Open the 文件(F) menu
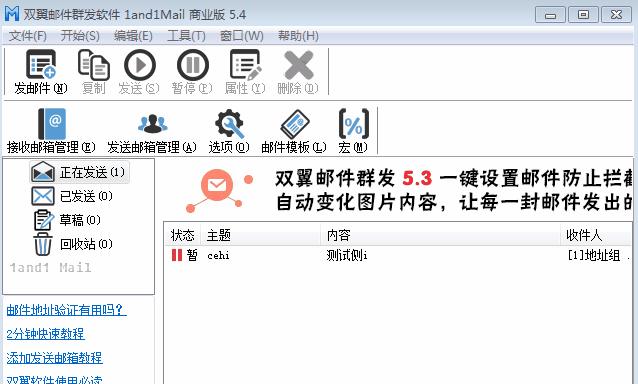Viewport: 638px width, 384px height. (x=28, y=36)
